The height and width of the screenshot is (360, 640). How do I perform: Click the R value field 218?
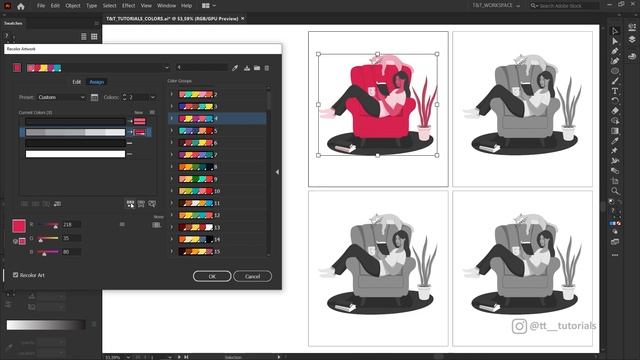[x=71, y=224]
